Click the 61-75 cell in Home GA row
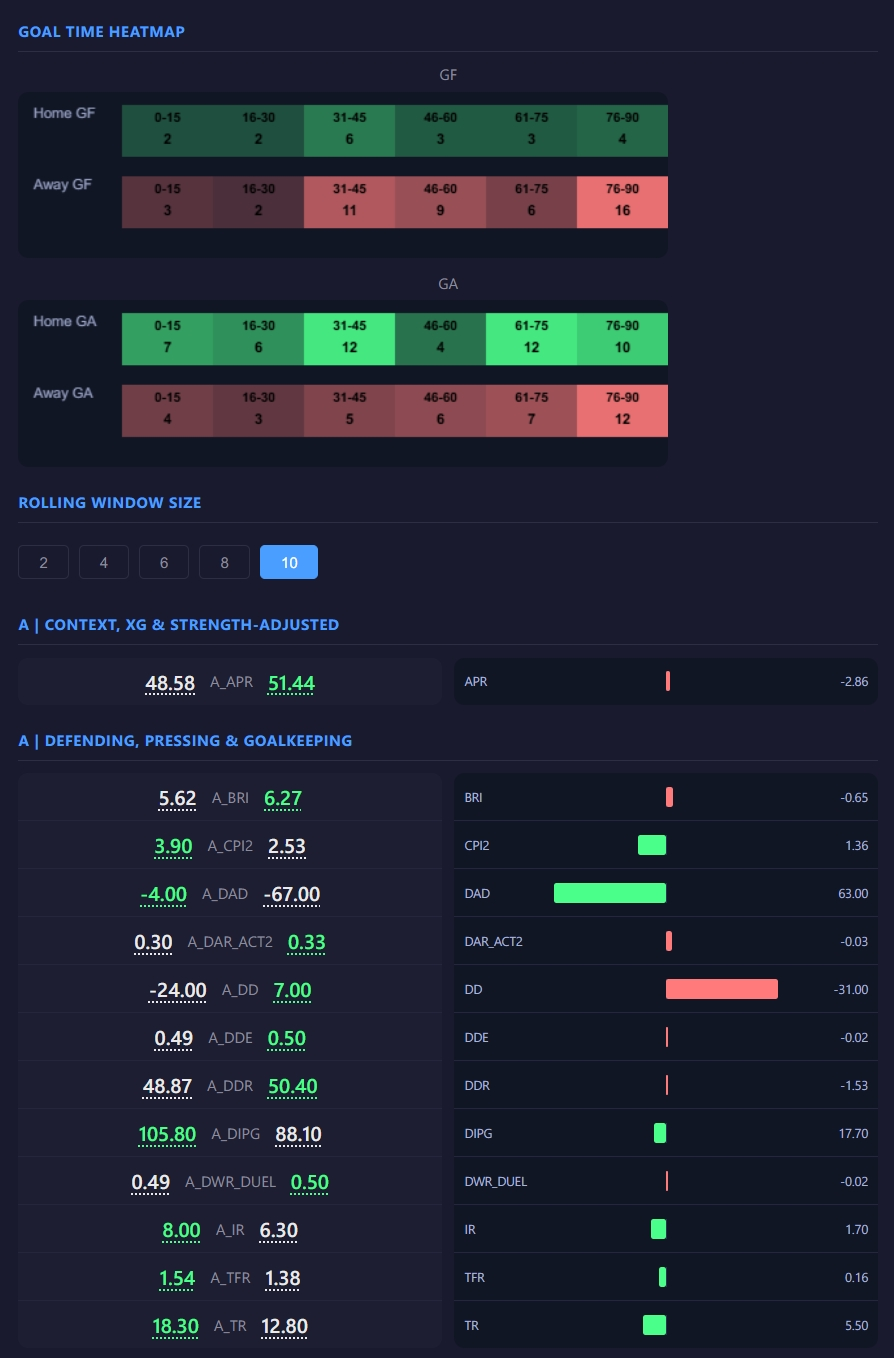 531,338
